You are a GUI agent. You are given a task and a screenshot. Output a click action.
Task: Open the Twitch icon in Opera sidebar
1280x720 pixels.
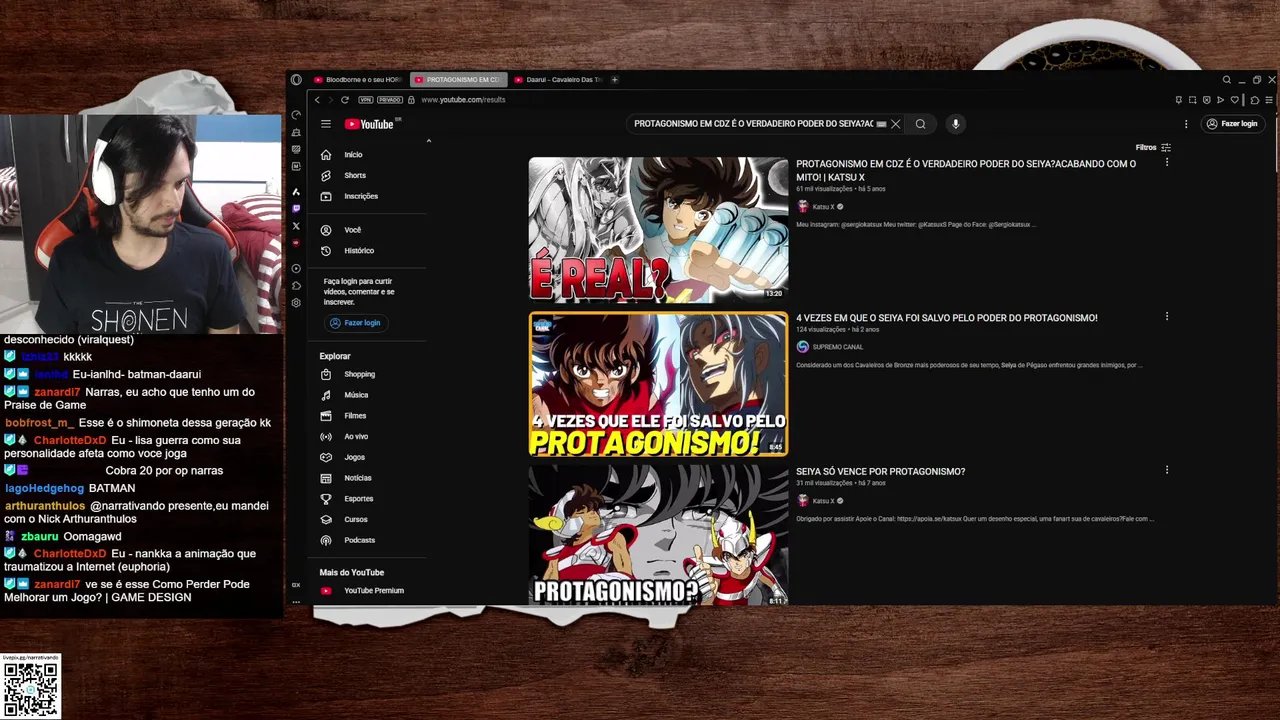(296, 208)
